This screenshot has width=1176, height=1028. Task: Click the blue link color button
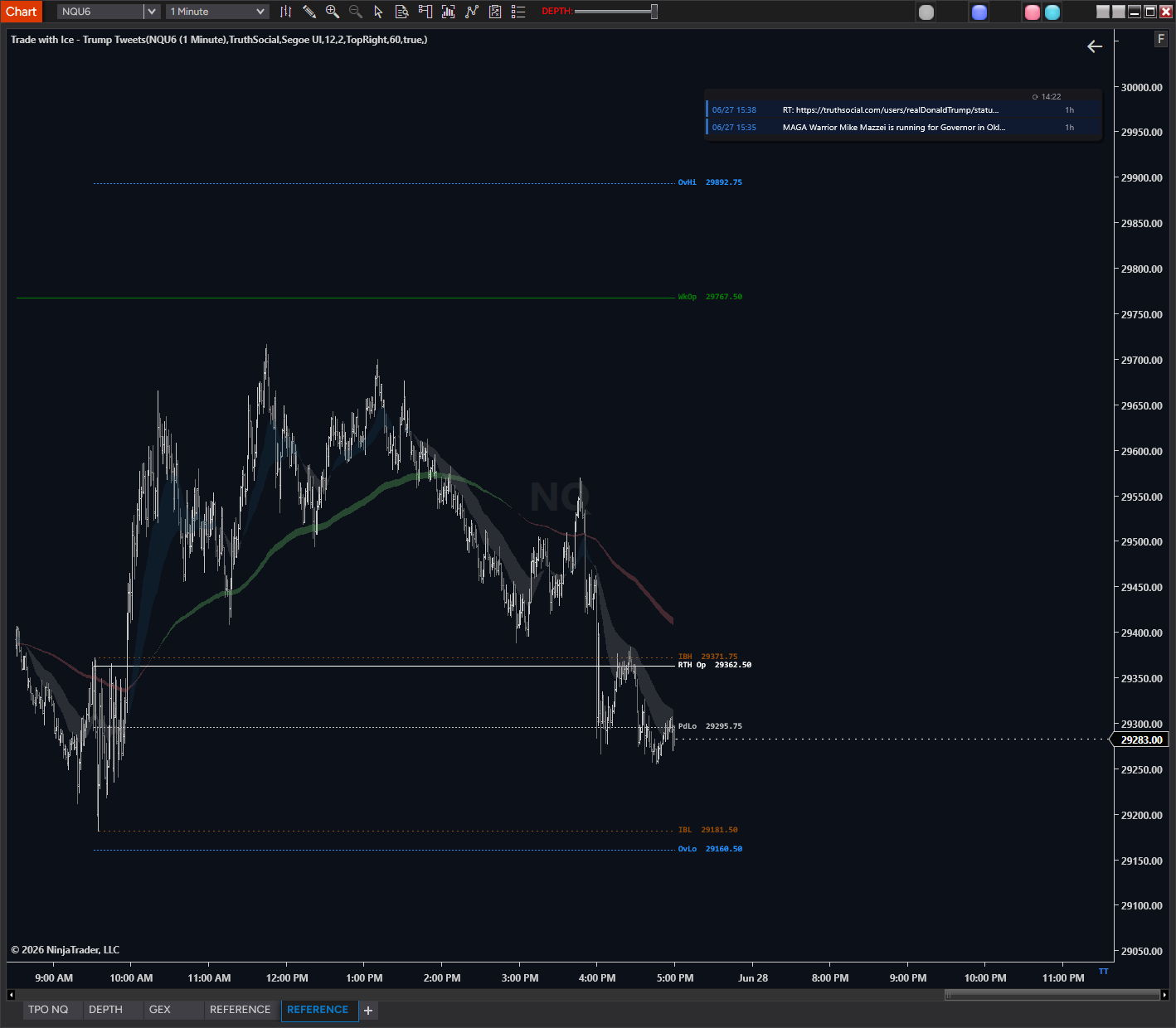(x=979, y=12)
